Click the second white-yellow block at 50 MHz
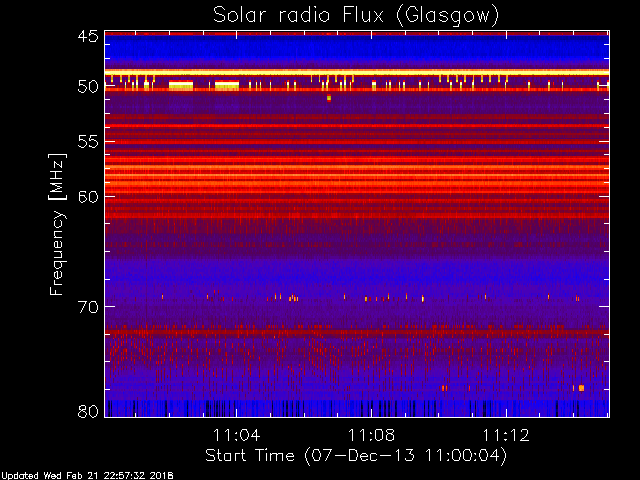 [x=227, y=85]
